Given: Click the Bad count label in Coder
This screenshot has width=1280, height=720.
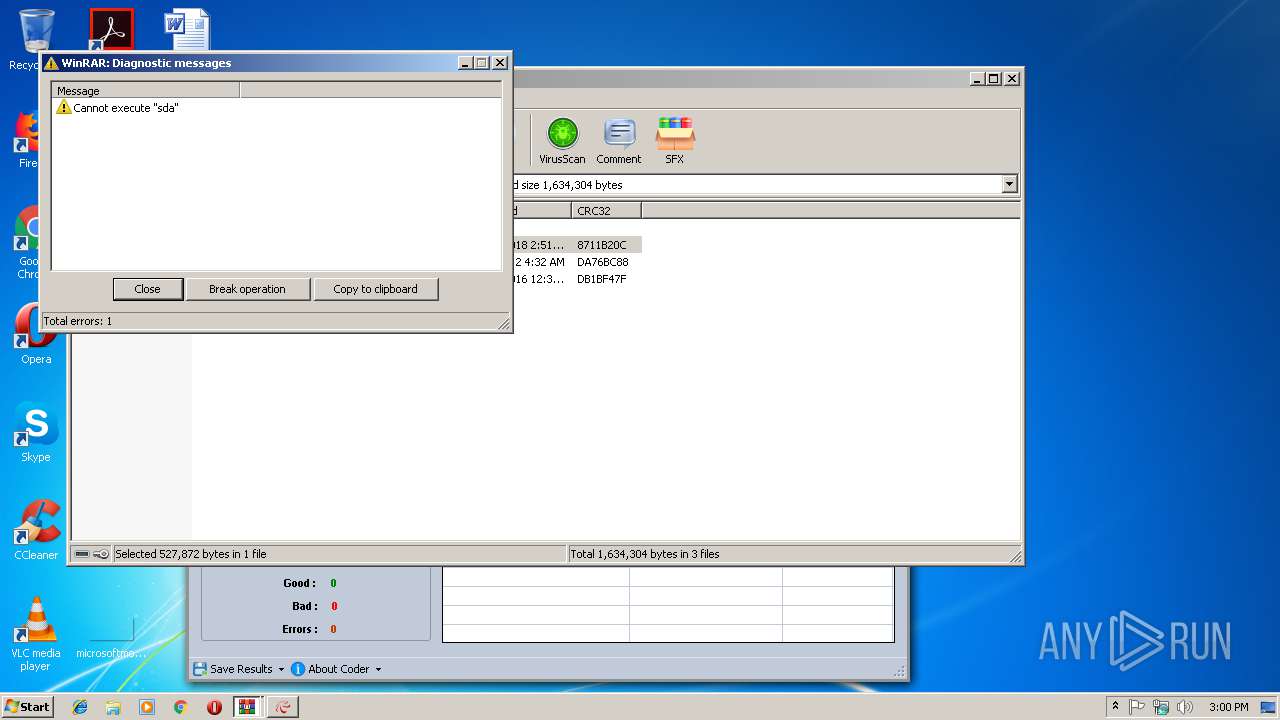Looking at the screenshot, I should pyautogui.click(x=305, y=606).
